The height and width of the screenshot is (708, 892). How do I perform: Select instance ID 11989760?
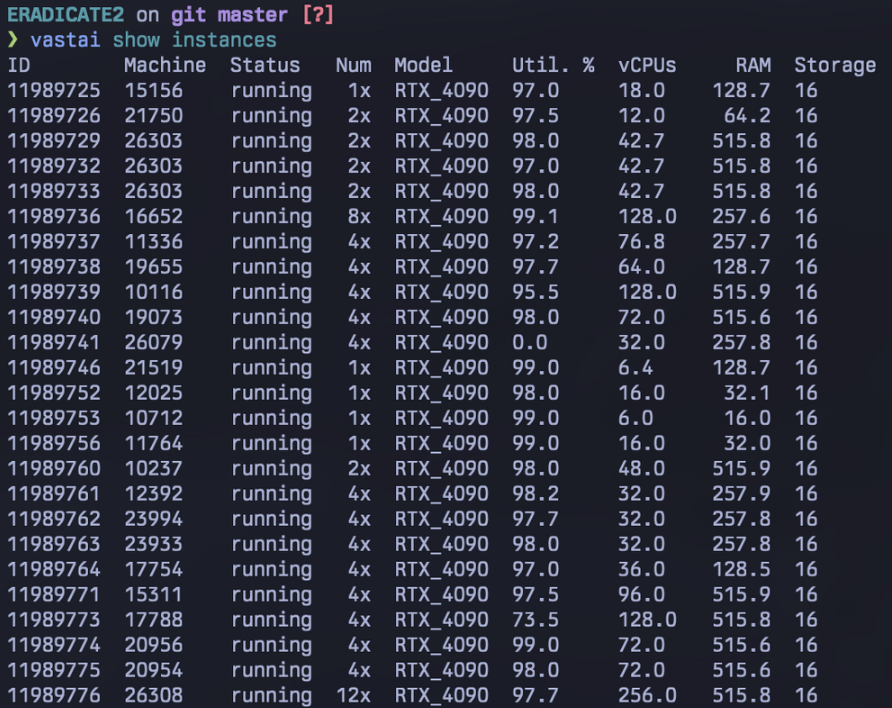coord(54,469)
